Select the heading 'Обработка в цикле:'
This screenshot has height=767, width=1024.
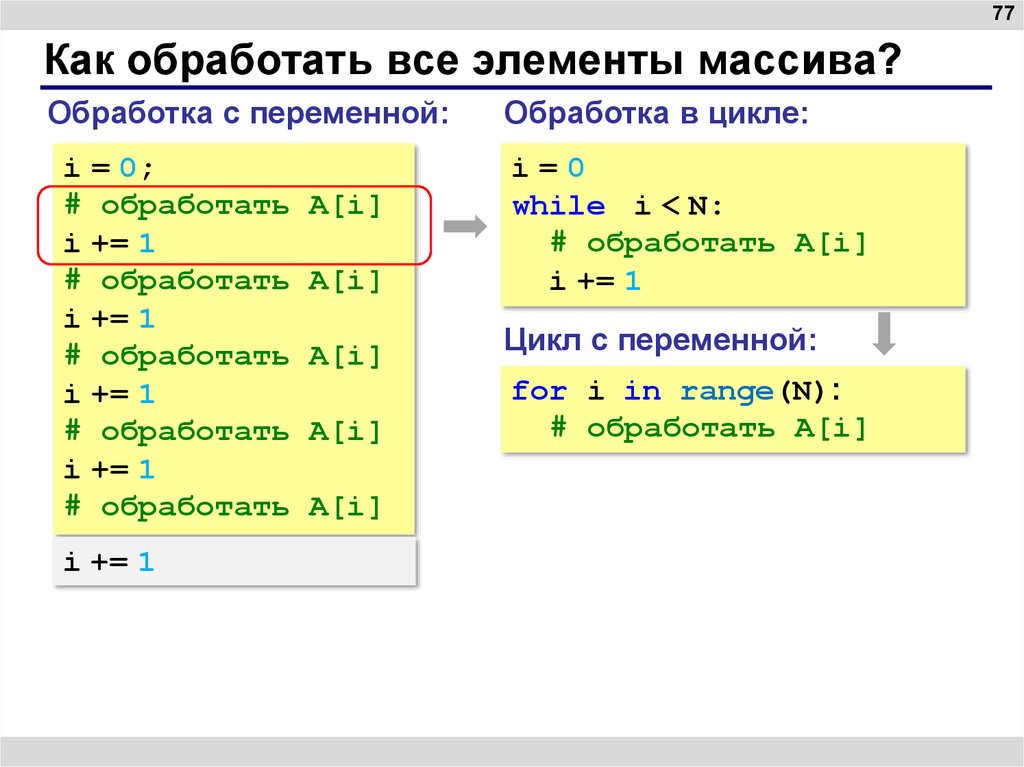pyautogui.click(x=656, y=113)
